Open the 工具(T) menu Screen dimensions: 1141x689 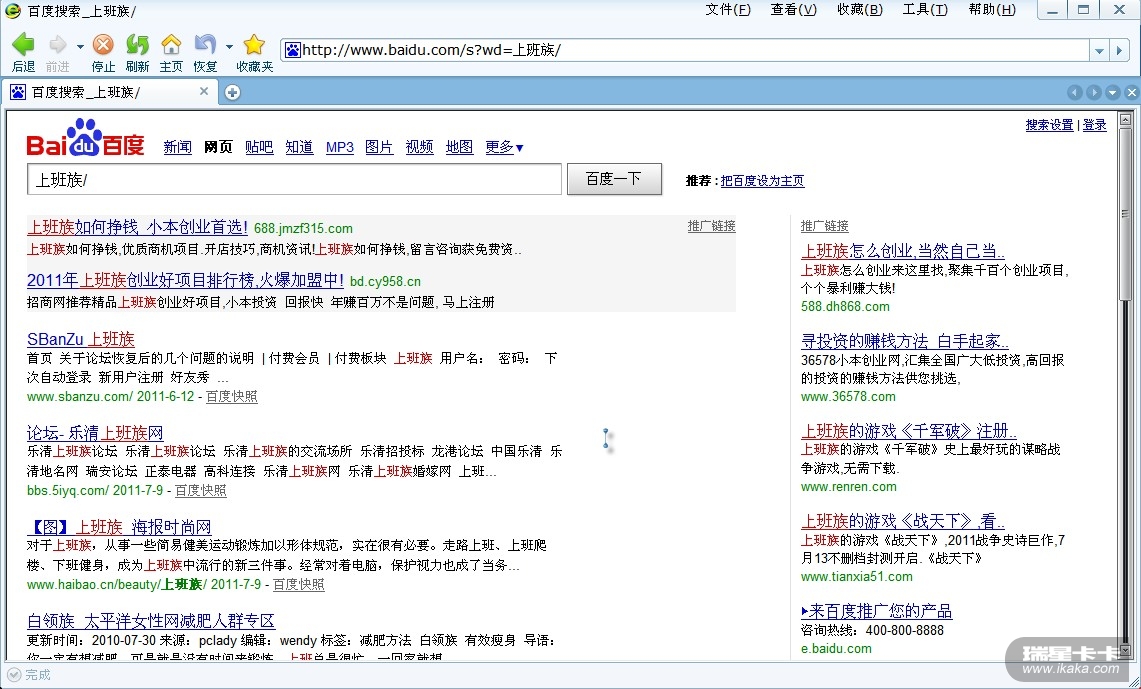click(x=924, y=9)
